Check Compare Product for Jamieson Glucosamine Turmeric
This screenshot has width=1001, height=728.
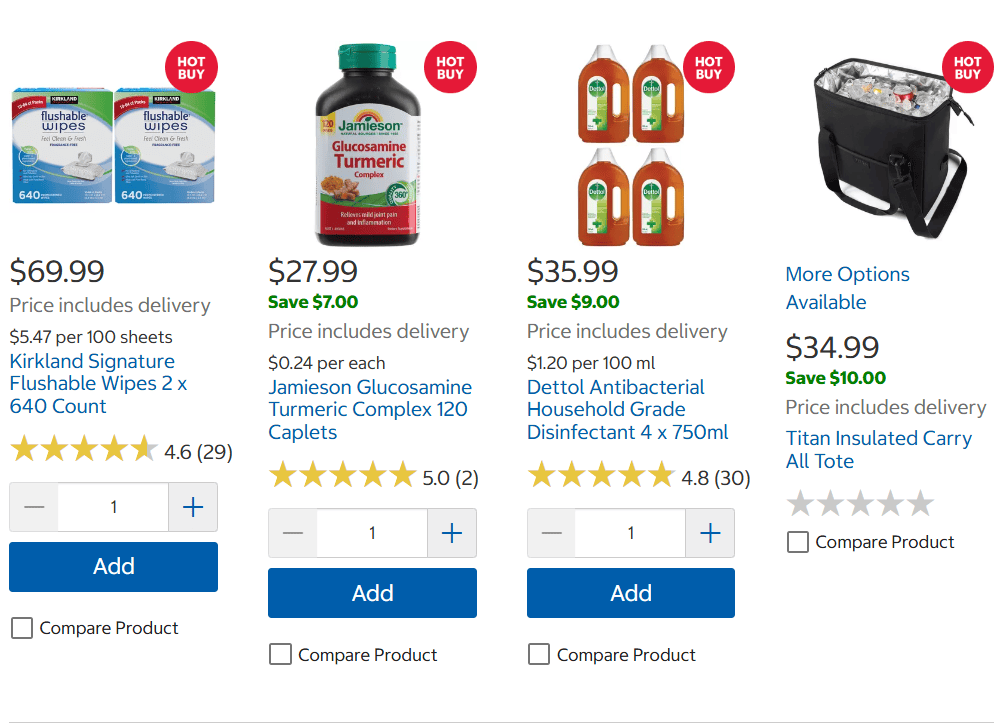click(x=281, y=655)
